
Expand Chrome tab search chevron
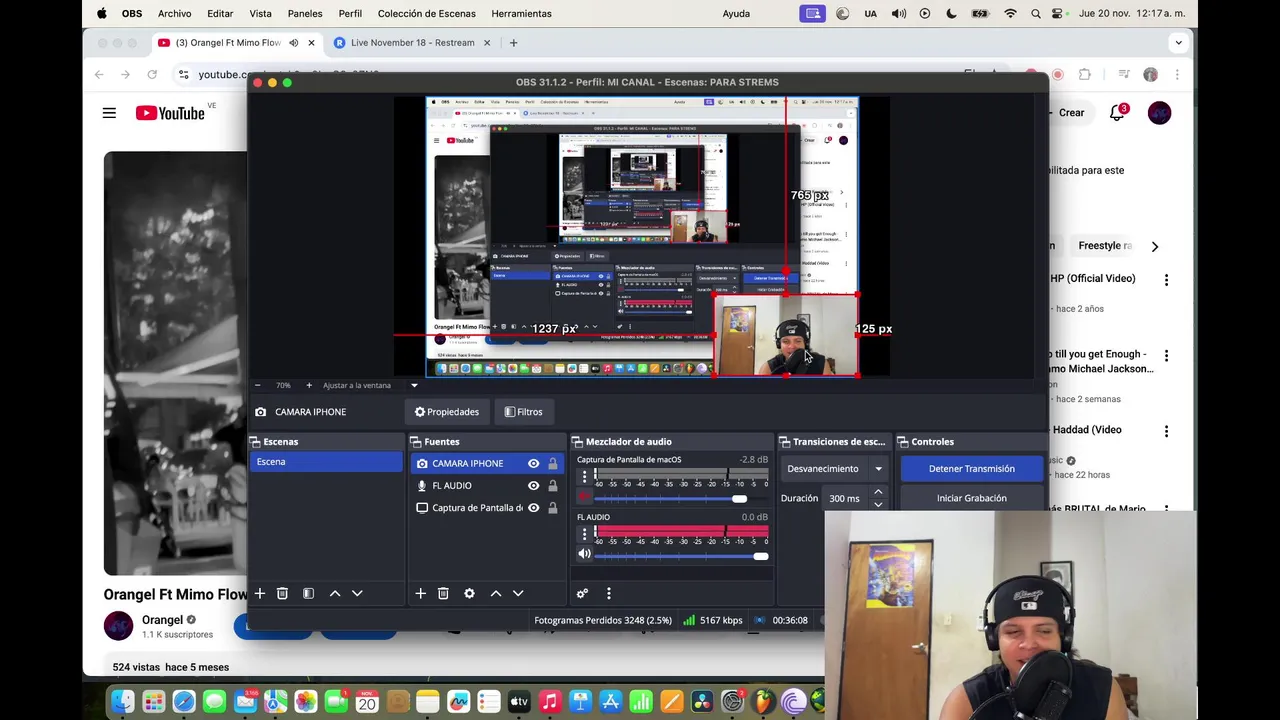pos(1178,43)
